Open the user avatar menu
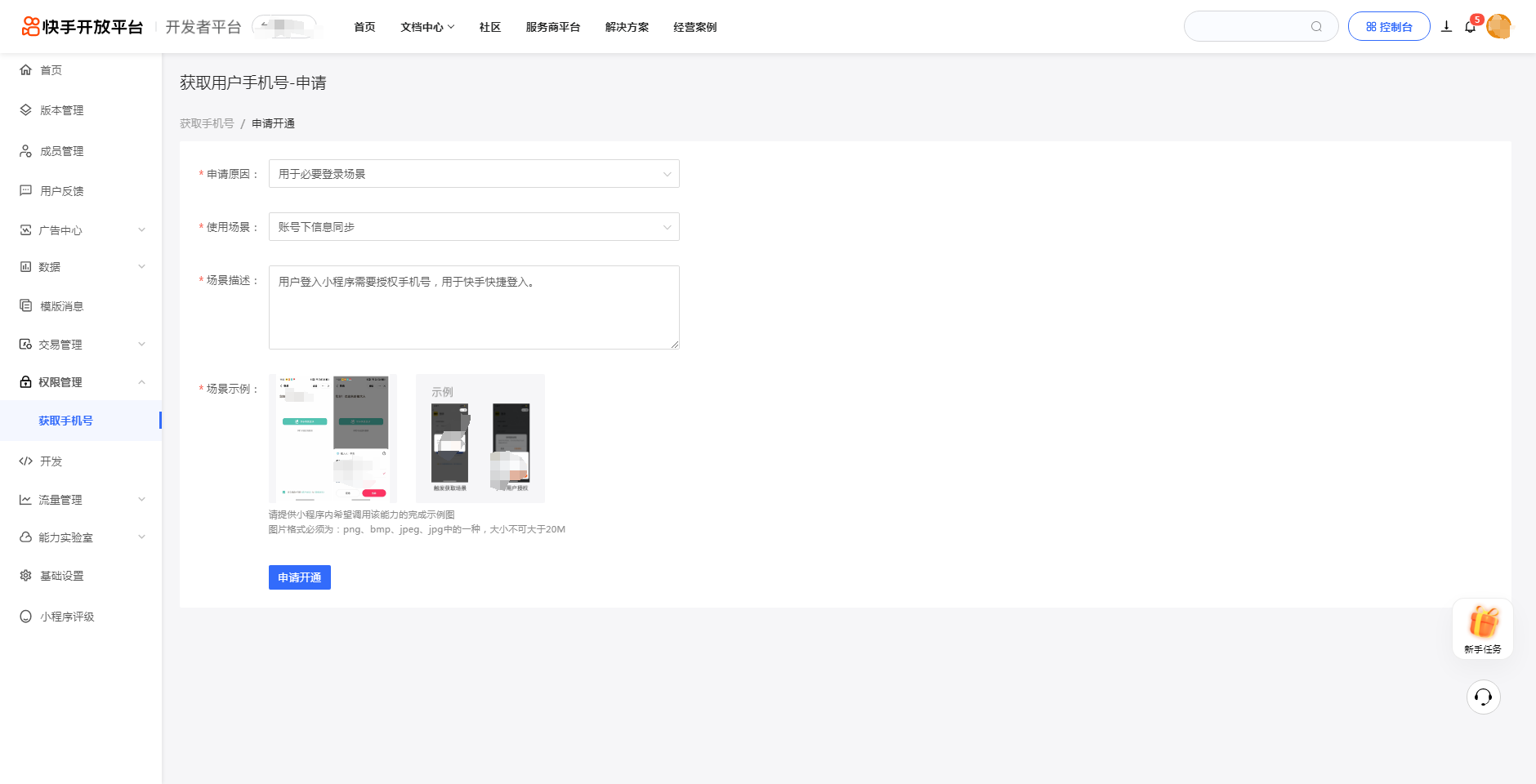The image size is (1536, 784). (1498, 27)
